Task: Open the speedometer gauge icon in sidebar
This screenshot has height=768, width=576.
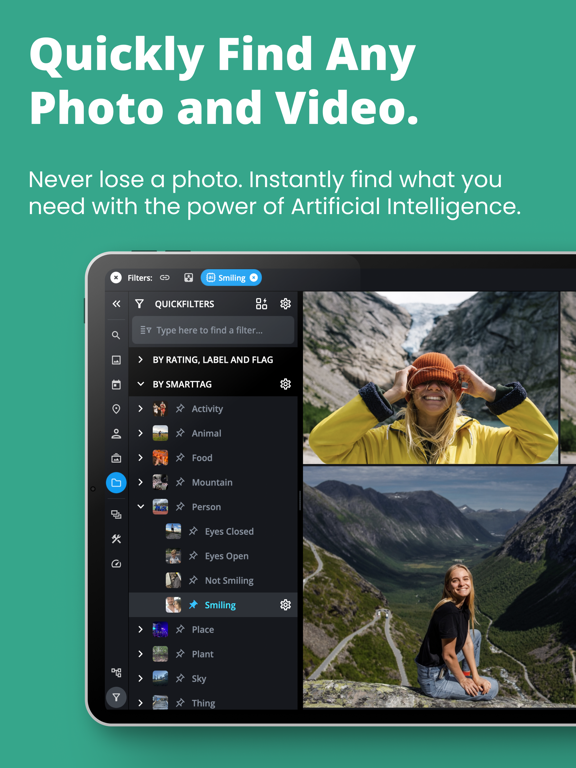Action: [x=116, y=564]
